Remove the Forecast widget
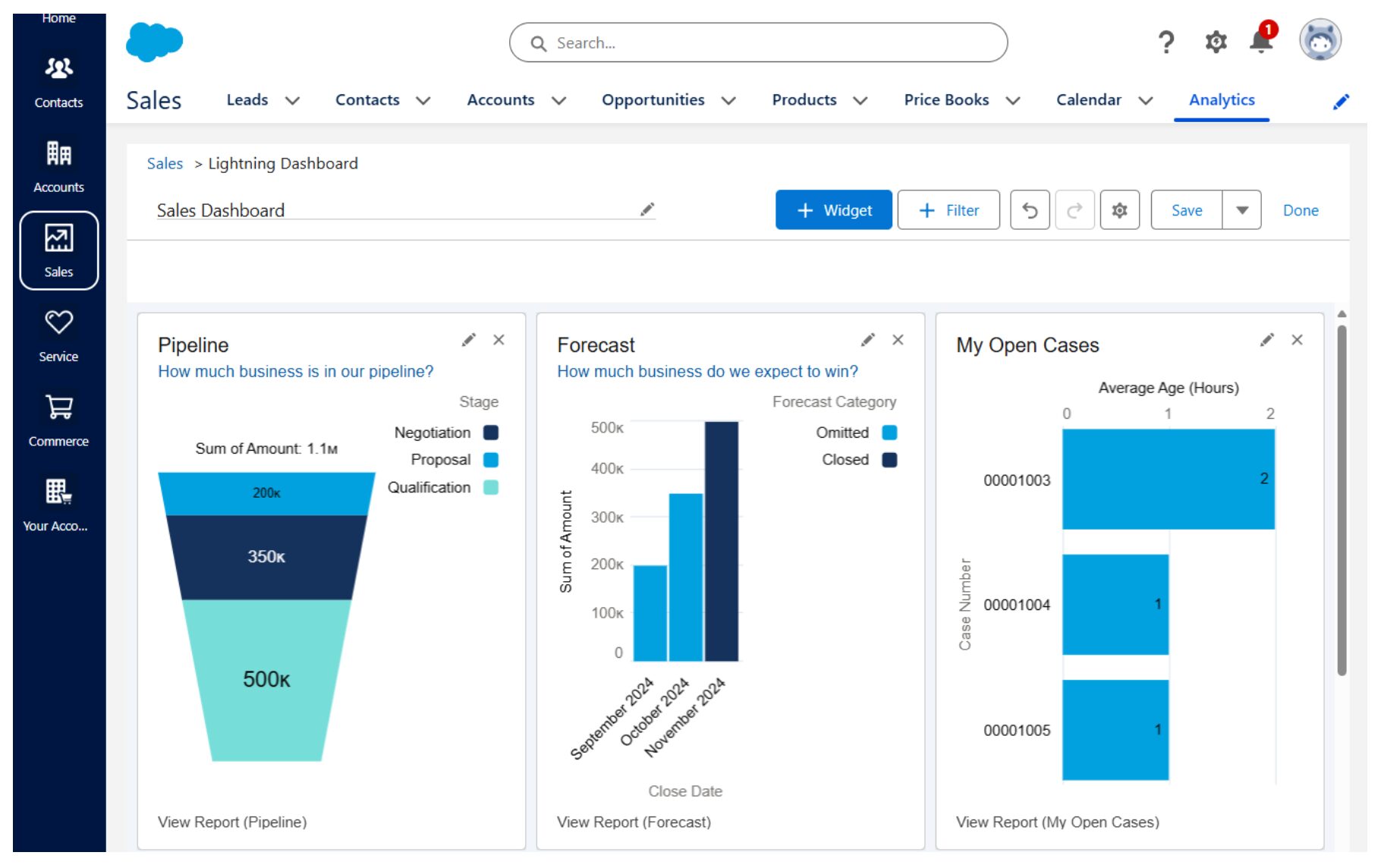 (x=898, y=340)
